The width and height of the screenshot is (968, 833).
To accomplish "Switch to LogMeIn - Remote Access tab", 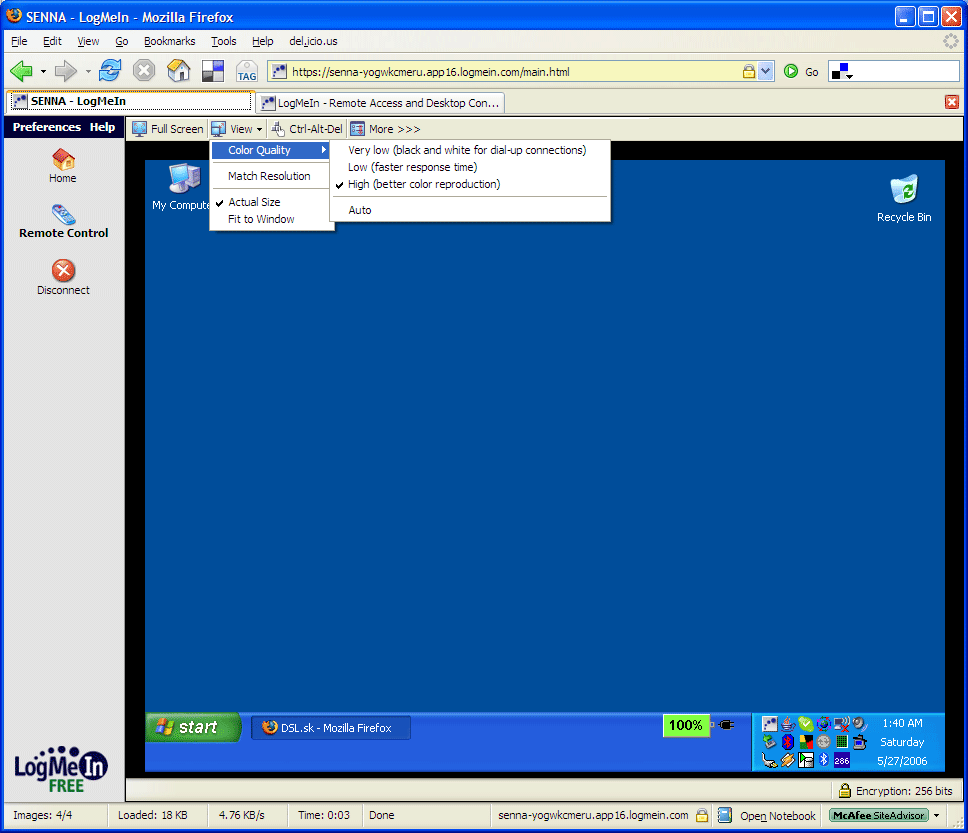I will coord(381,103).
